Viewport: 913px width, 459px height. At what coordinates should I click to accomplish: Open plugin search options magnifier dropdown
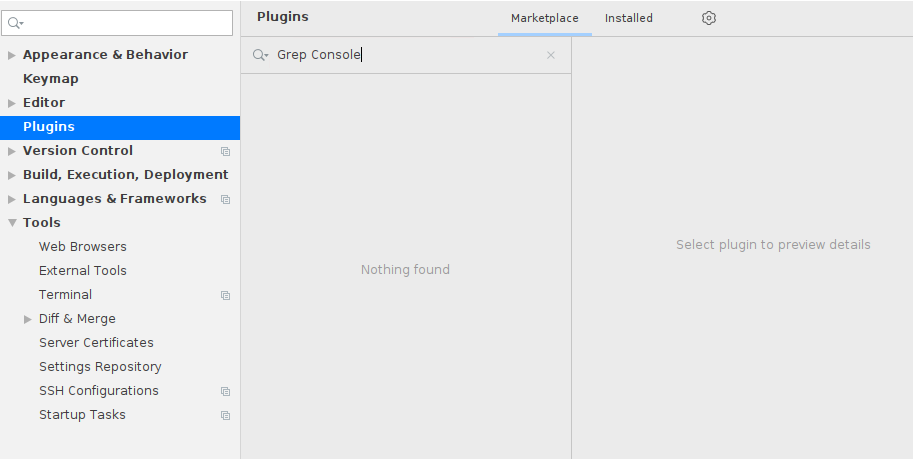click(260, 55)
